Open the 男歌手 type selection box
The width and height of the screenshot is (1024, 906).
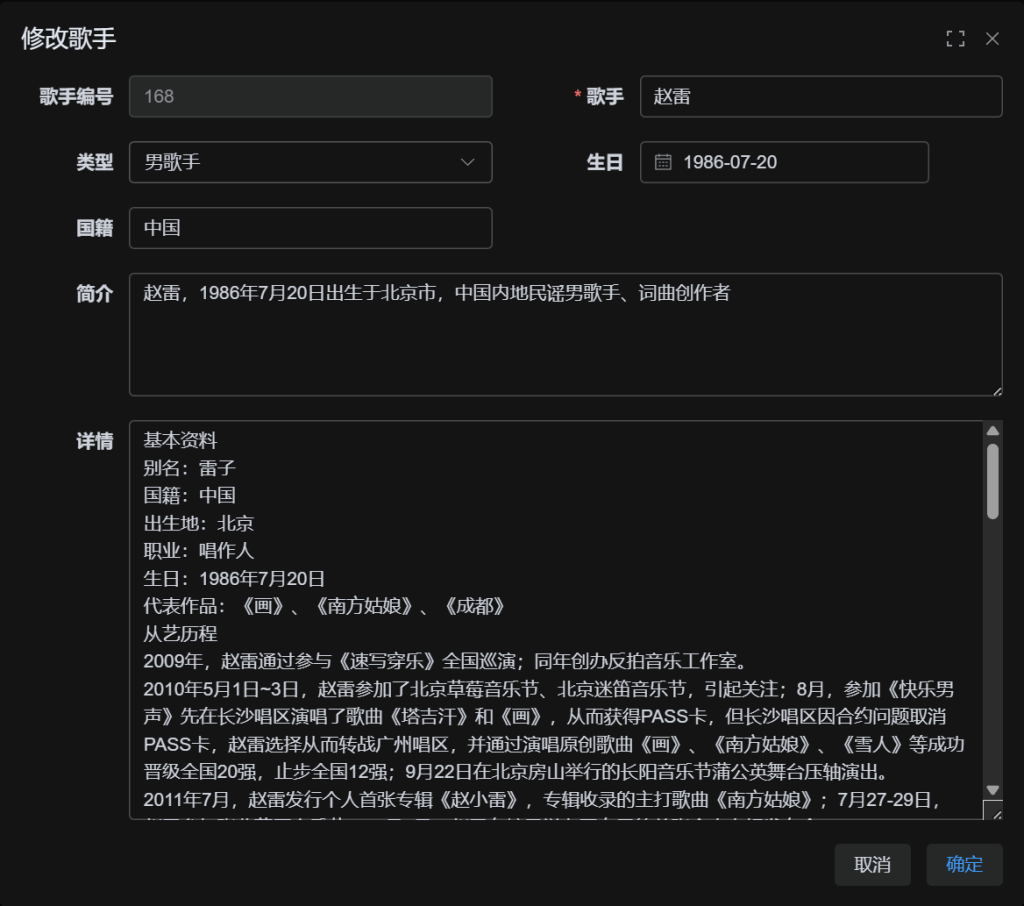pyautogui.click(x=300, y=162)
